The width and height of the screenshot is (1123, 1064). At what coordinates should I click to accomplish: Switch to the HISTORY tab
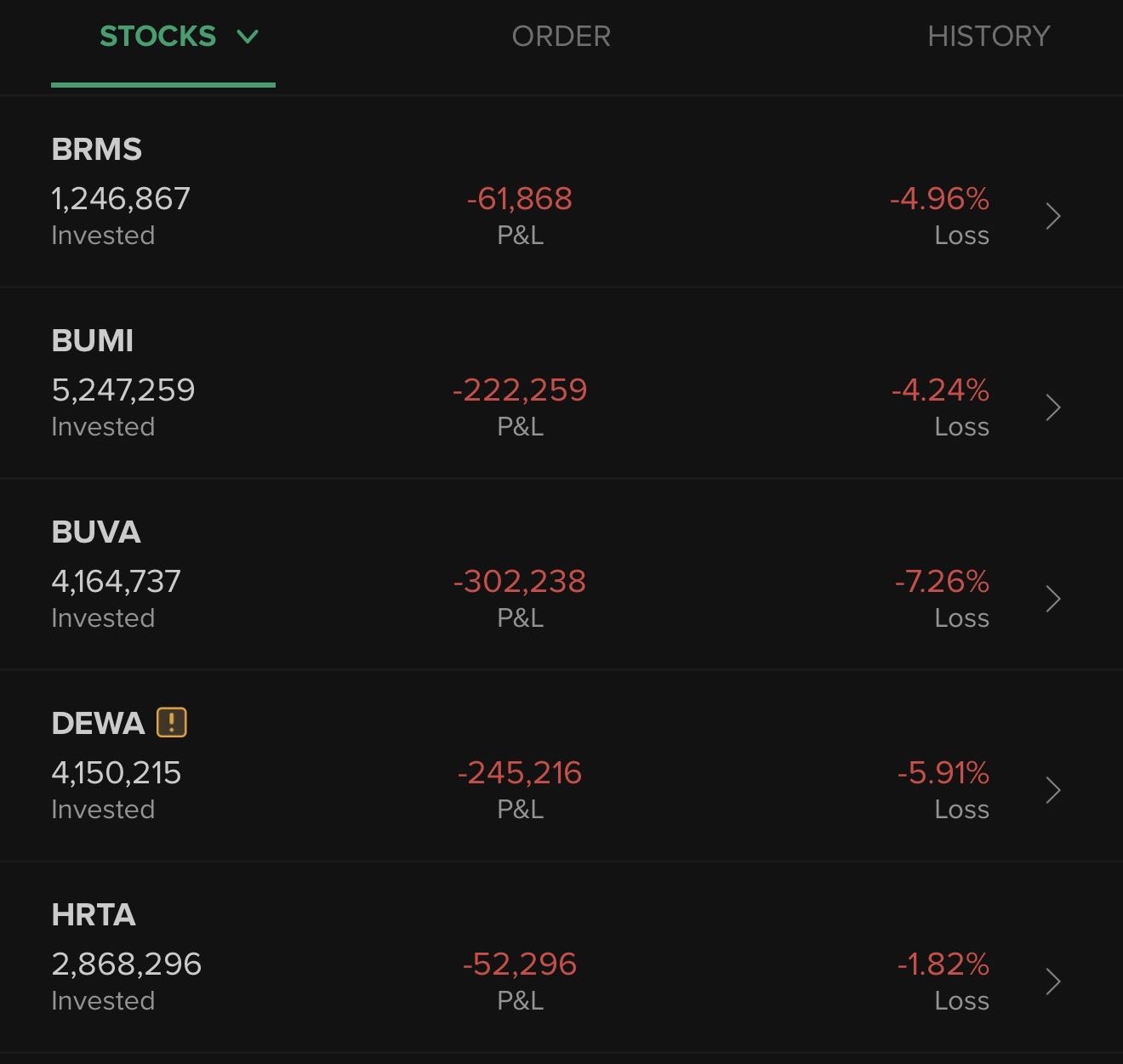pos(988,37)
